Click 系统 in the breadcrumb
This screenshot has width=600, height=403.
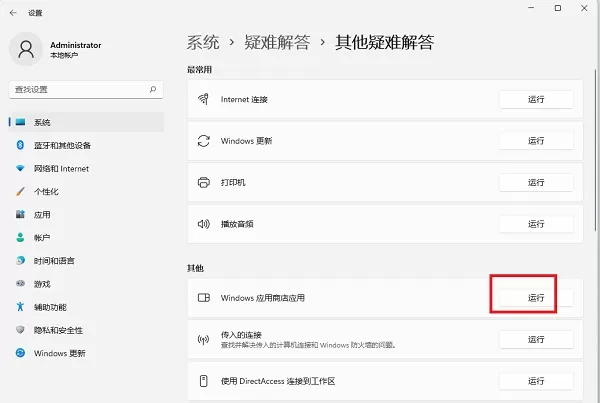pyautogui.click(x=203, y=42)
